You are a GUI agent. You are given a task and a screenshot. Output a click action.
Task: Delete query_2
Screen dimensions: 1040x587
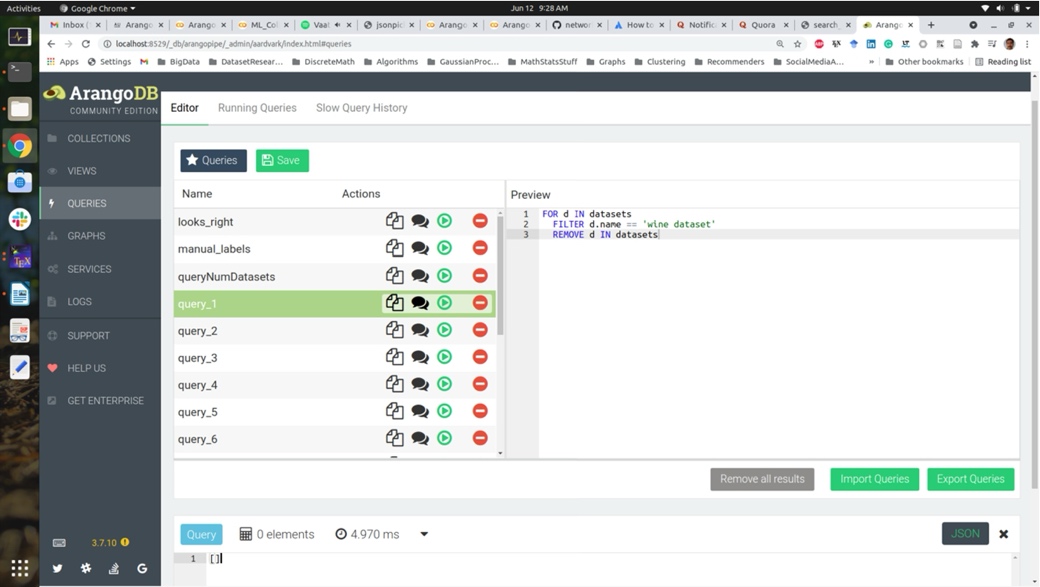(x=480, y=330)
